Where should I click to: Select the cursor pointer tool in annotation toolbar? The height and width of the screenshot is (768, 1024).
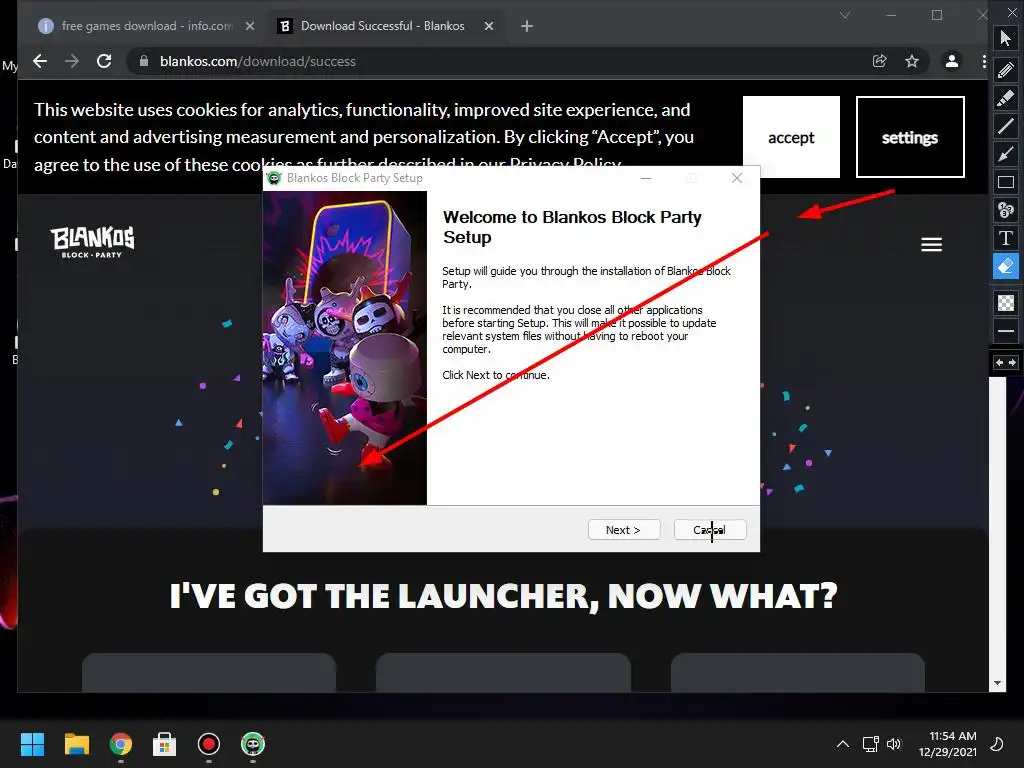pyautogui.click(x=1006, y=38)
